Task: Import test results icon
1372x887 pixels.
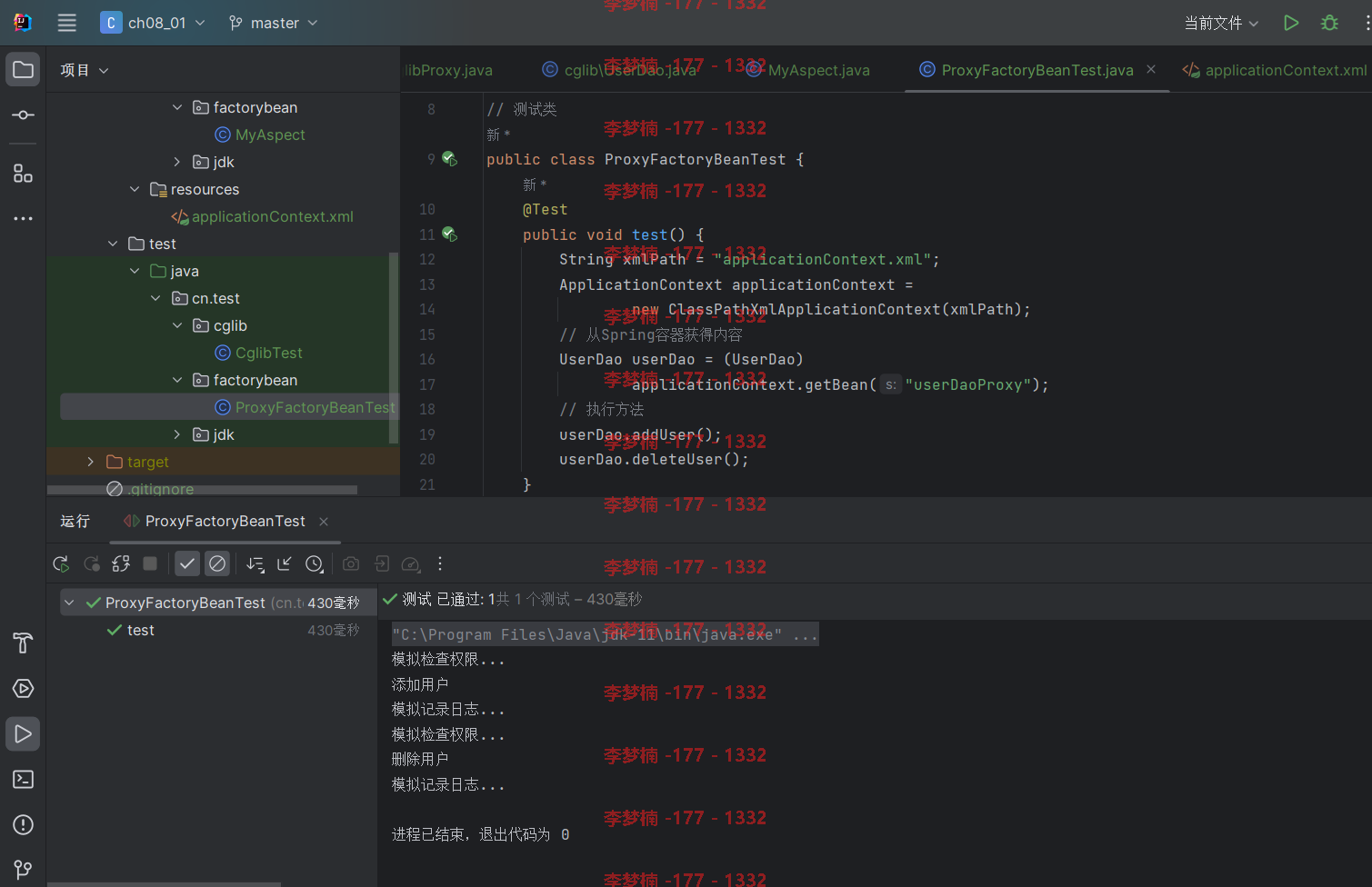Action: click(x=382, y=563)
